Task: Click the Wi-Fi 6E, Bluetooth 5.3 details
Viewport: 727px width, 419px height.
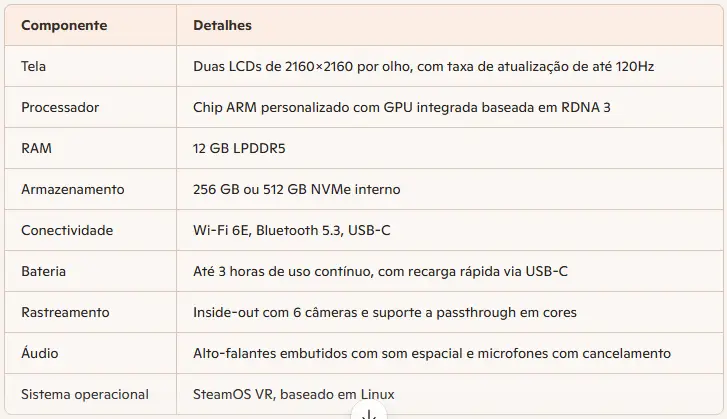Action: [x=291, y=230]
